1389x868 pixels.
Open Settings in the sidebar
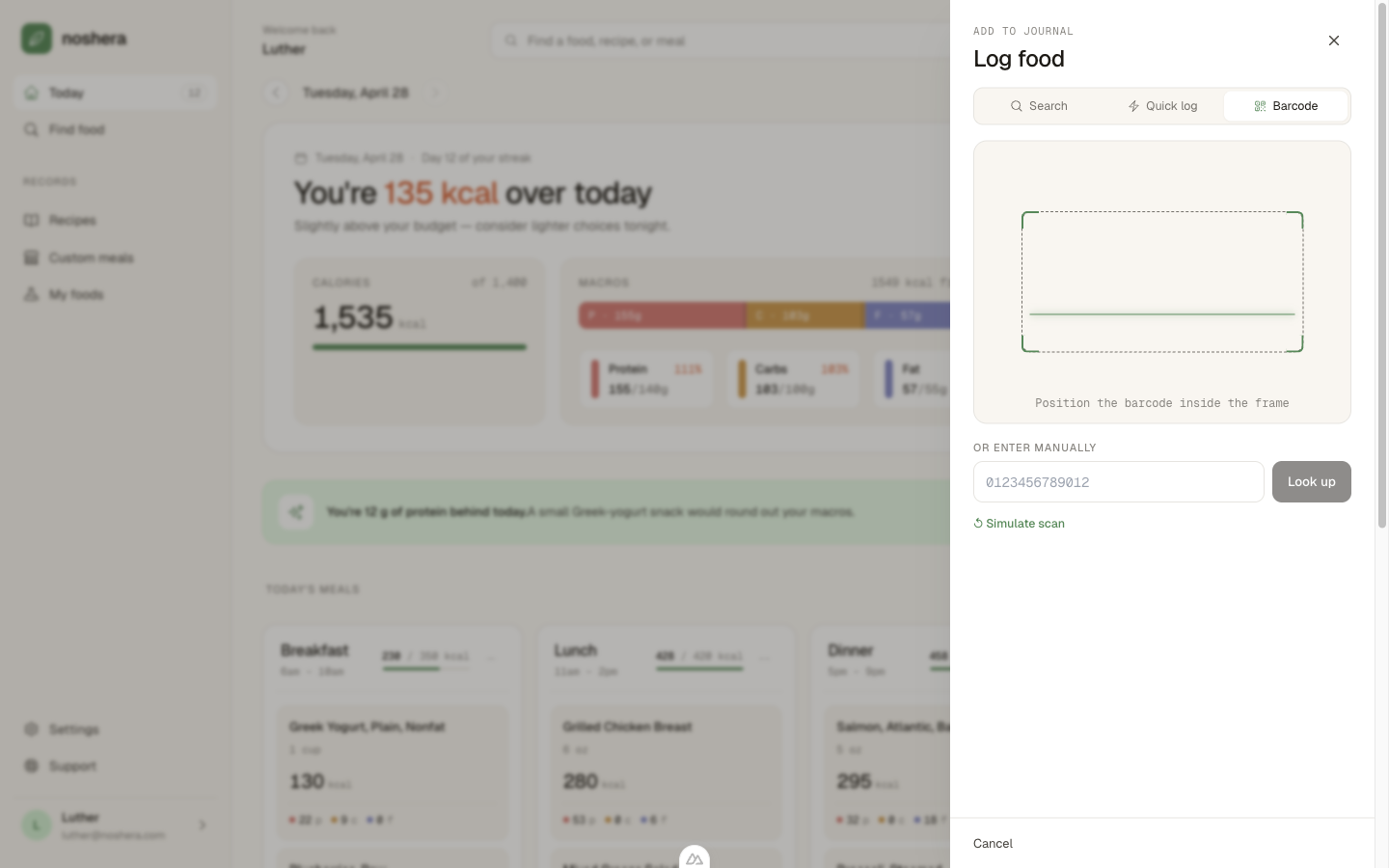tap(115, 729)
